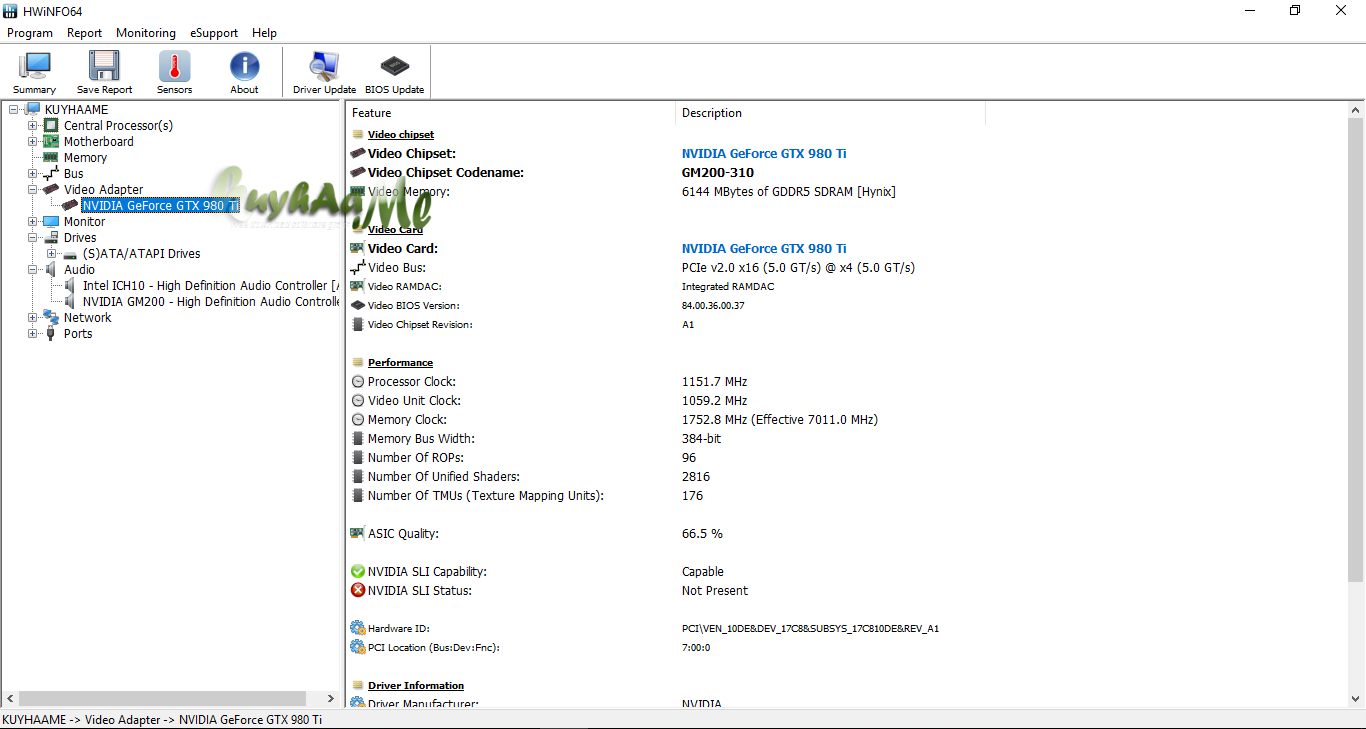Click the Audio speaker icon in tree
This screenshot has width=1366, height=729.
pyautogui.click(x=51, y=269)
